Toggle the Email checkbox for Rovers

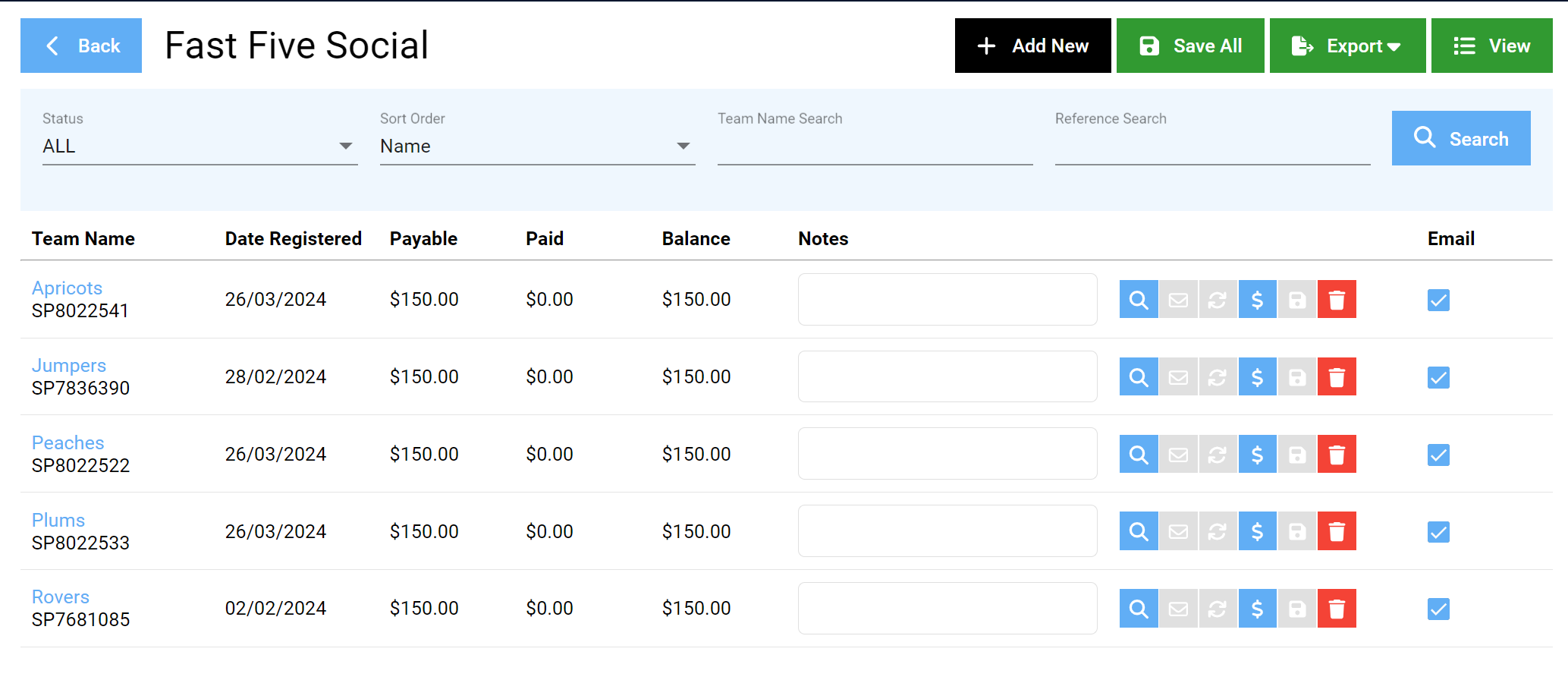[x=1438, y=609]
